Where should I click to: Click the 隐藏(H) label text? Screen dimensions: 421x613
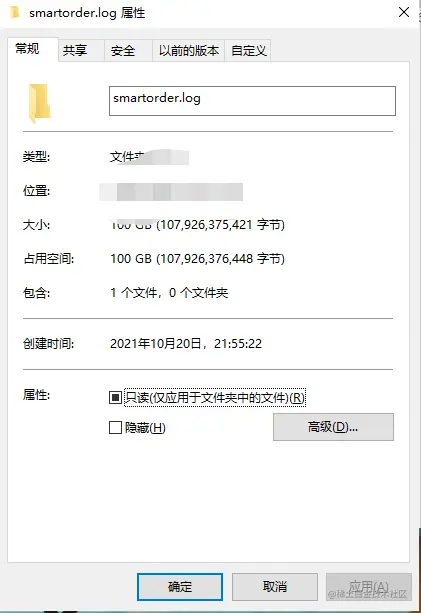[145, 428]
